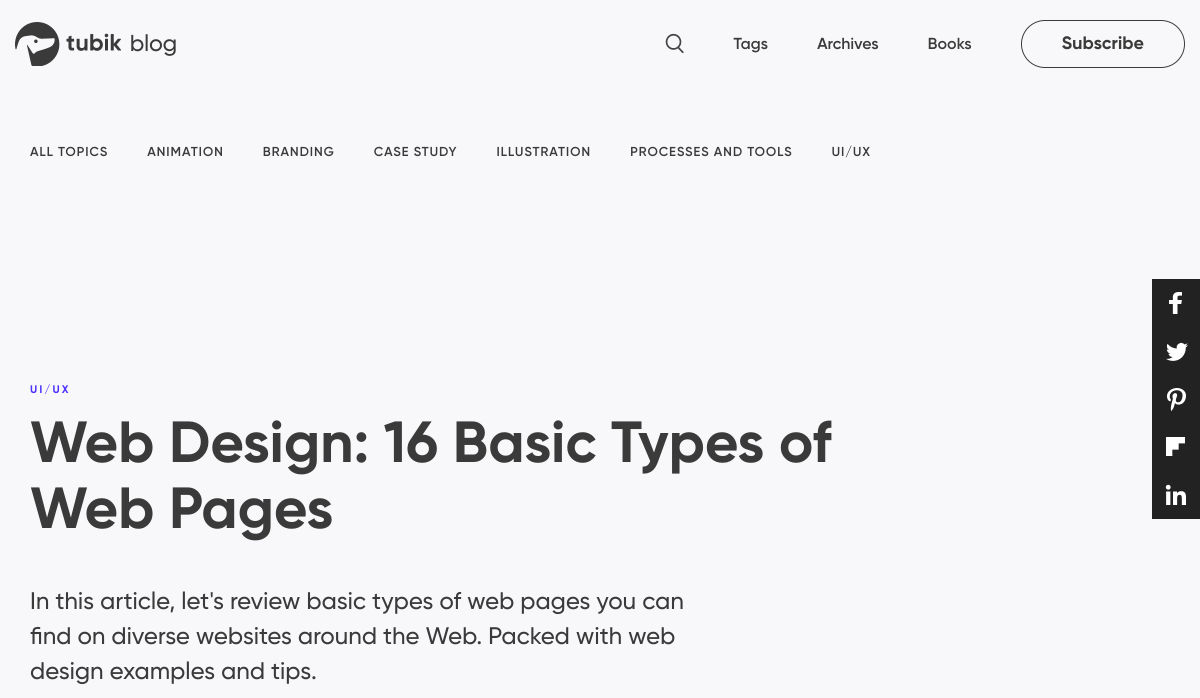Share article on Flipboard

(x=1176, y=447)
